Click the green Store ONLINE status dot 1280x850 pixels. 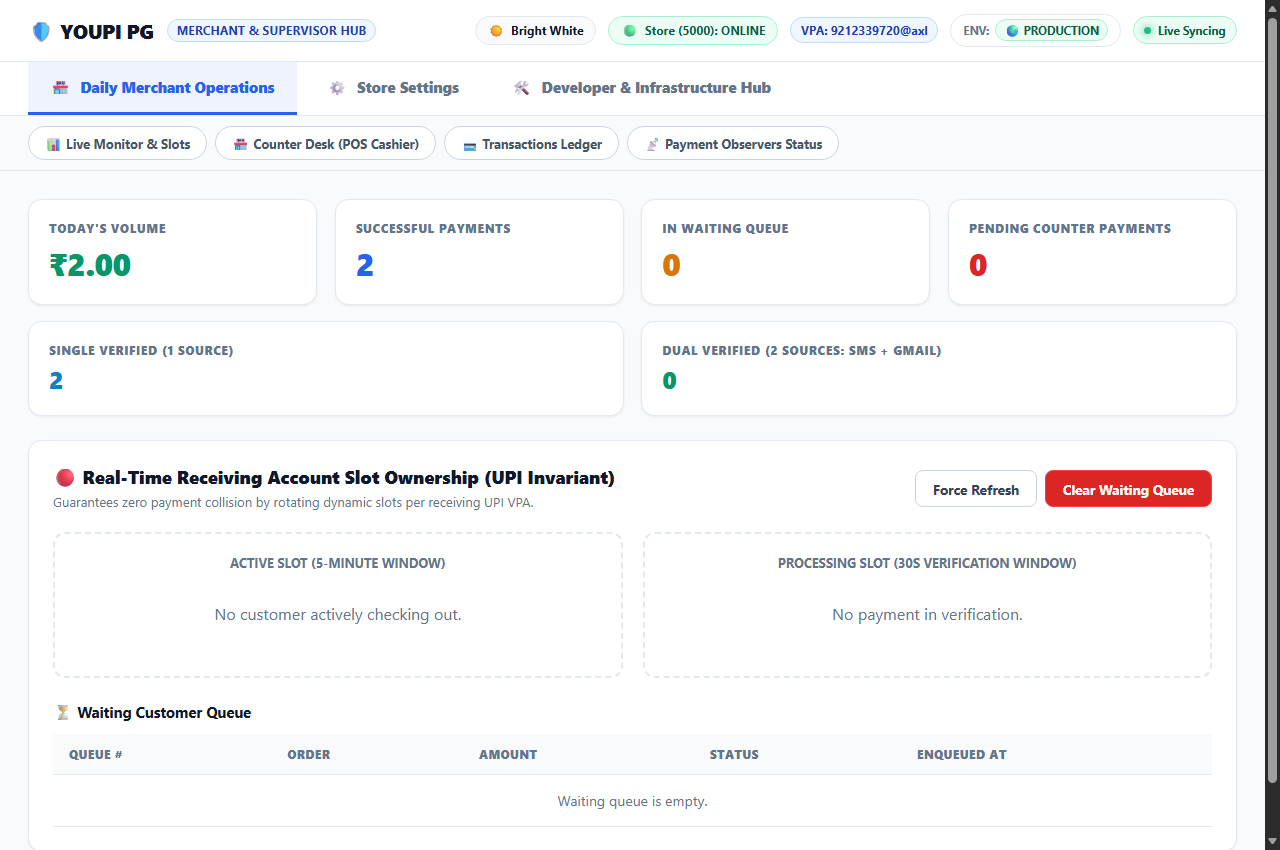(630, 31)
